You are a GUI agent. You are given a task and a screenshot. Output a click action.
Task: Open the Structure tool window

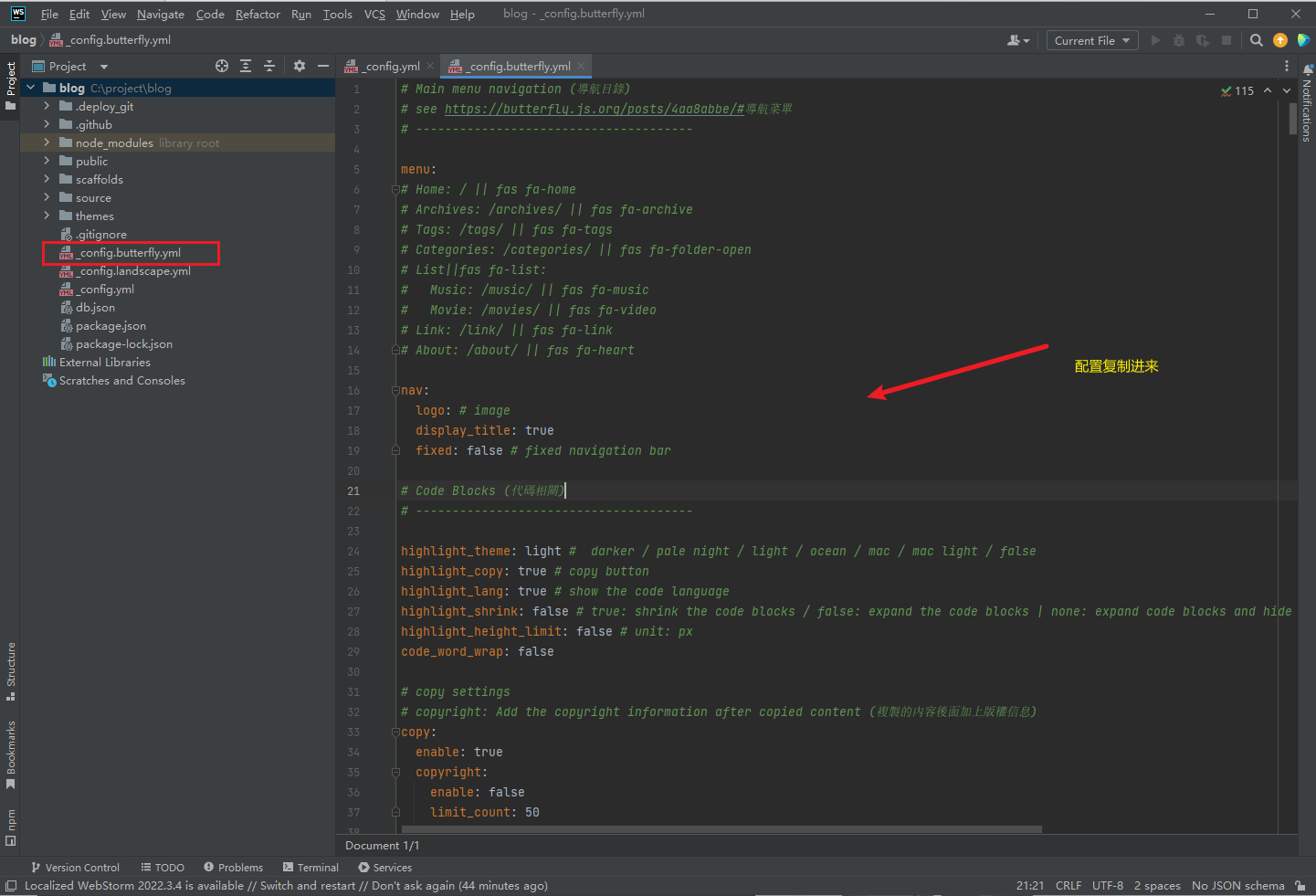[11, 671]
